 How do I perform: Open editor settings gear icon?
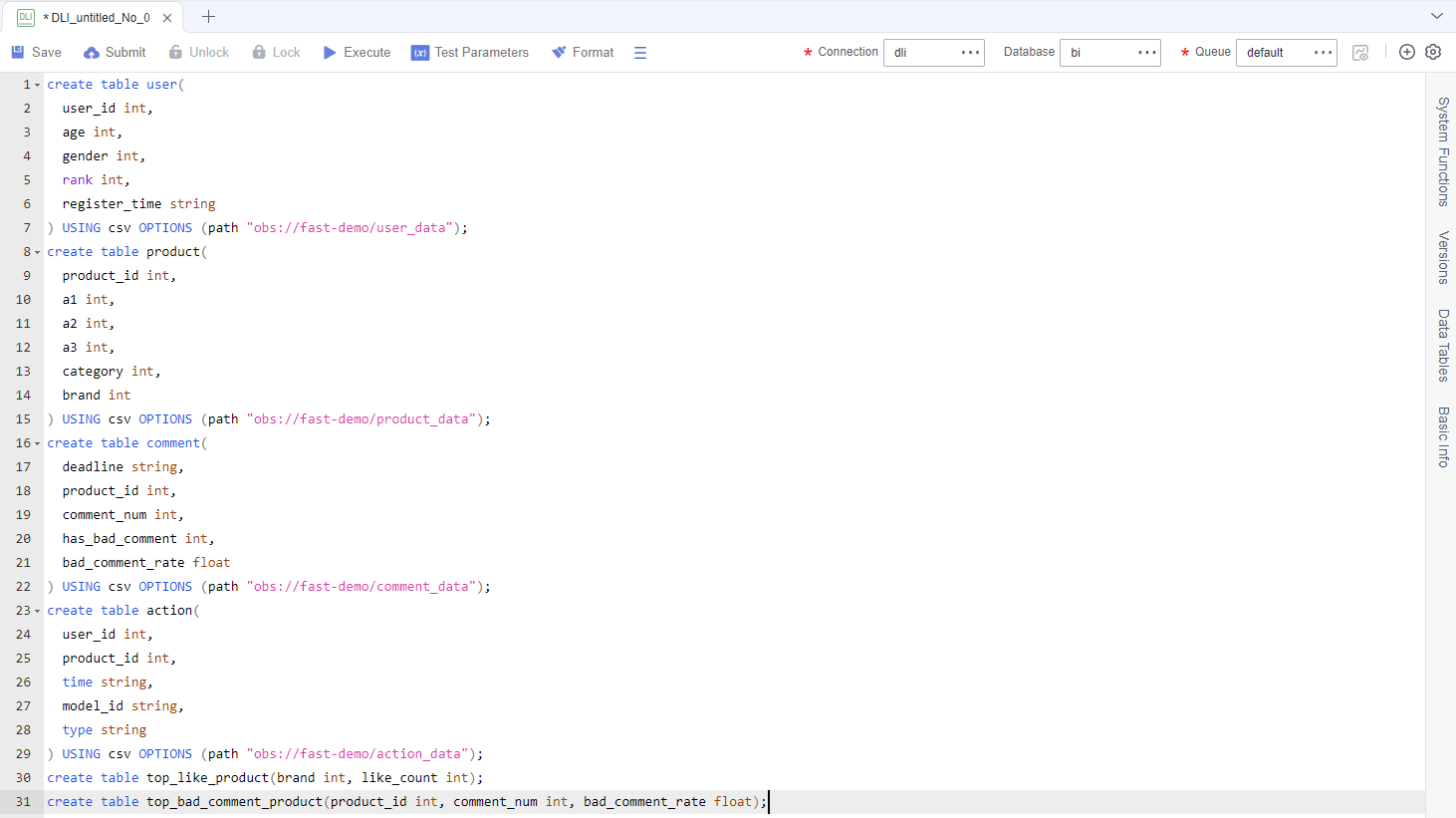point(1433,52)
